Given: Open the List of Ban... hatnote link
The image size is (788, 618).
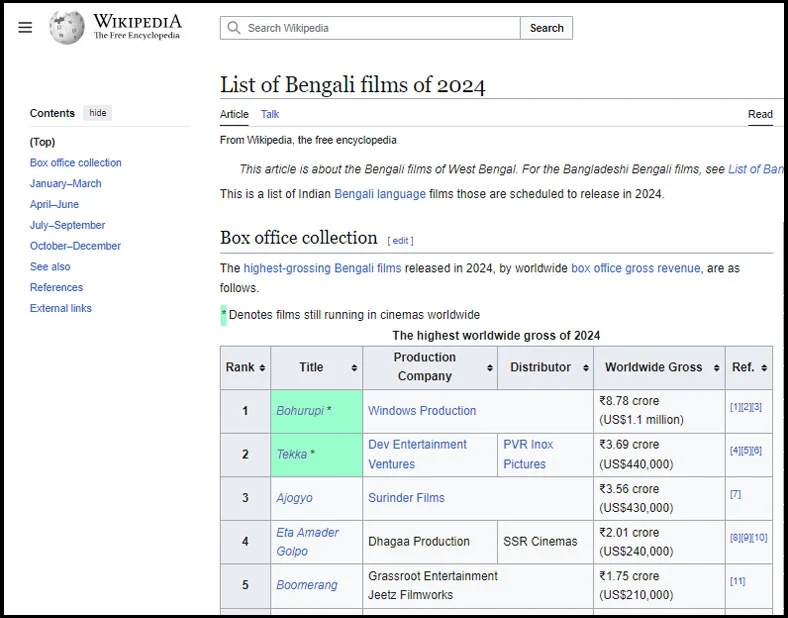Looking at the screenshot, I should tap(755, 169).
